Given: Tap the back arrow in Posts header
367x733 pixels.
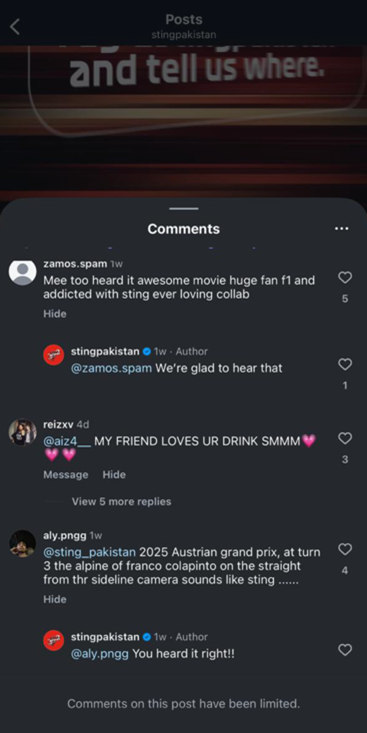Looking at the screenshot, I should (15, 27).
